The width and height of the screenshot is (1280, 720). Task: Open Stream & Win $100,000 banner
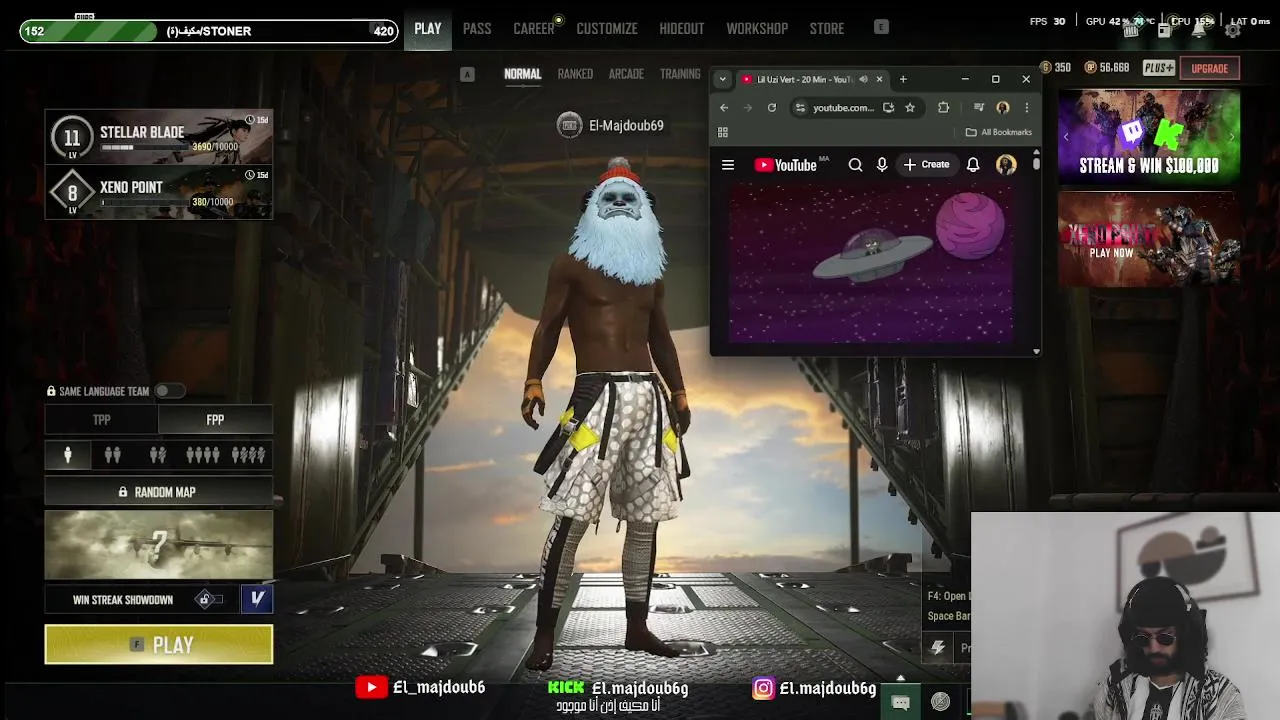coord(1149,137)
